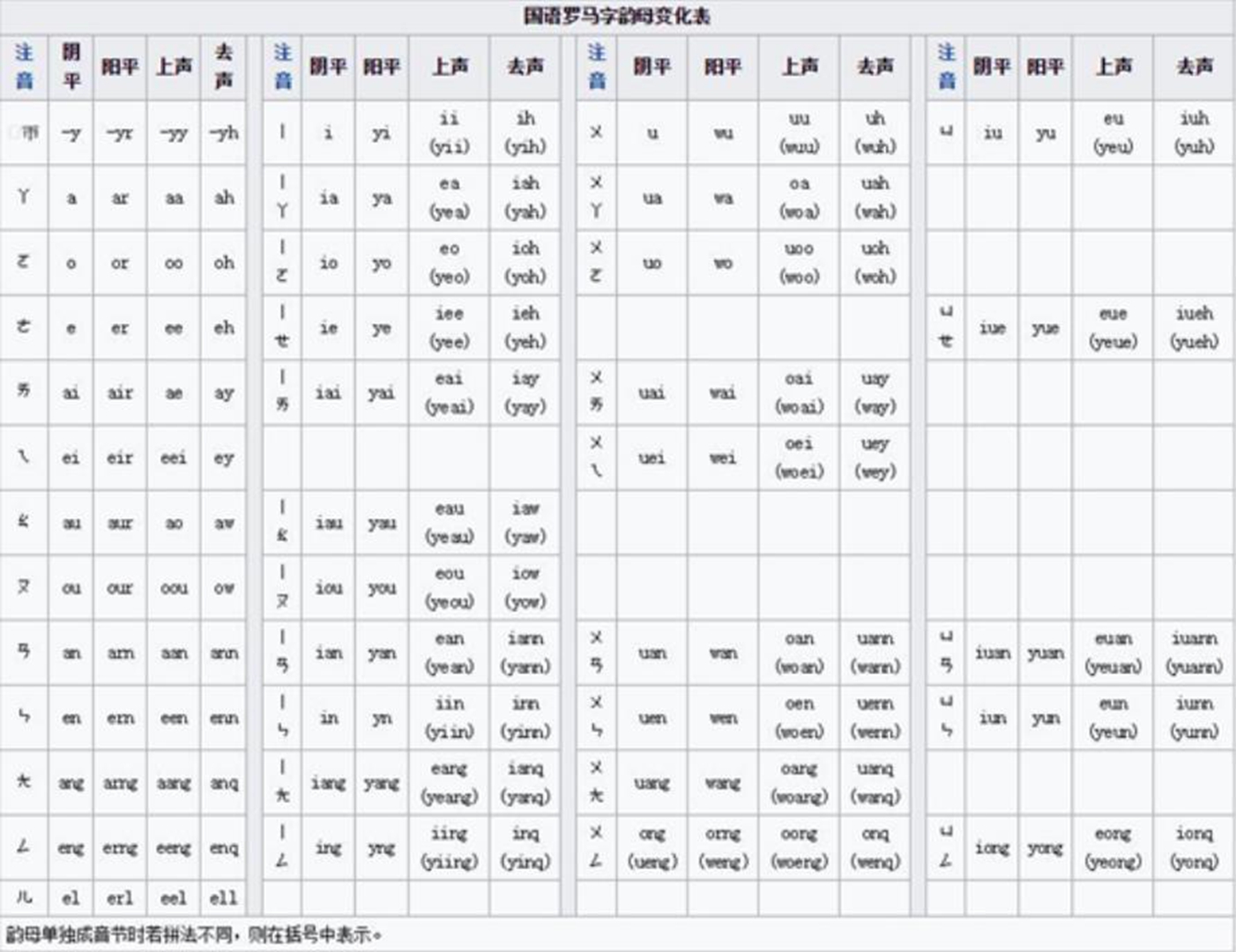The image size is (1236, 952).
Task: Click the footnote beginning 韵母单独成音节时
Action: (x=194, y=934)
